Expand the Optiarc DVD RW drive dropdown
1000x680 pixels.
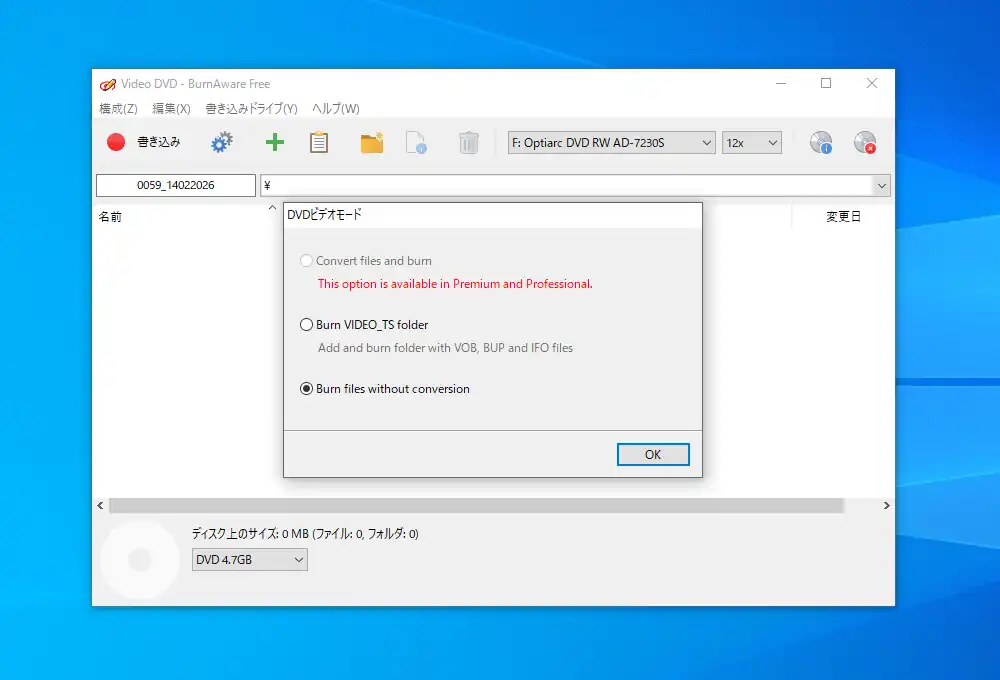(611, 143)
